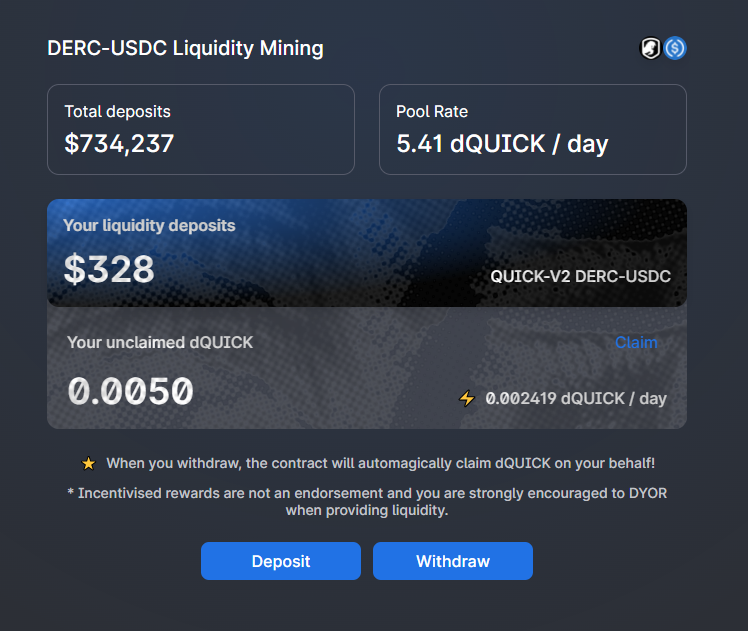The image size is (748, 631).
Task: Click the $328 liquidity deposits amount
Action: (109, 269)
